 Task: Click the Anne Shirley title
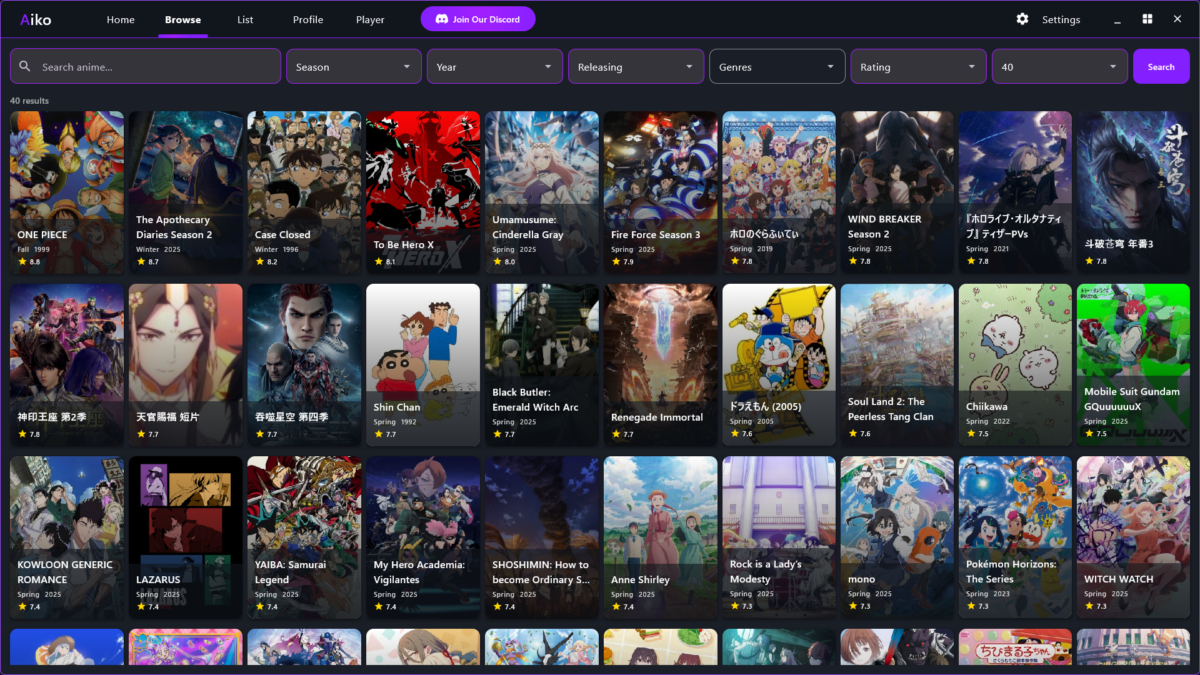pyautogui.click(x=640, y=580)
